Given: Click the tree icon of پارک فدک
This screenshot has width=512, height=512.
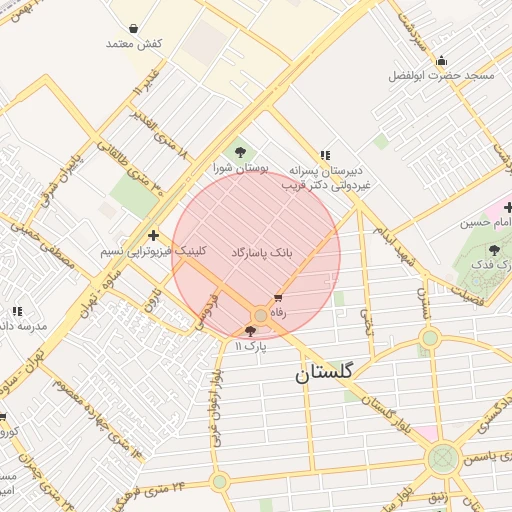Looking at the screenshot, I should point(494,250).
